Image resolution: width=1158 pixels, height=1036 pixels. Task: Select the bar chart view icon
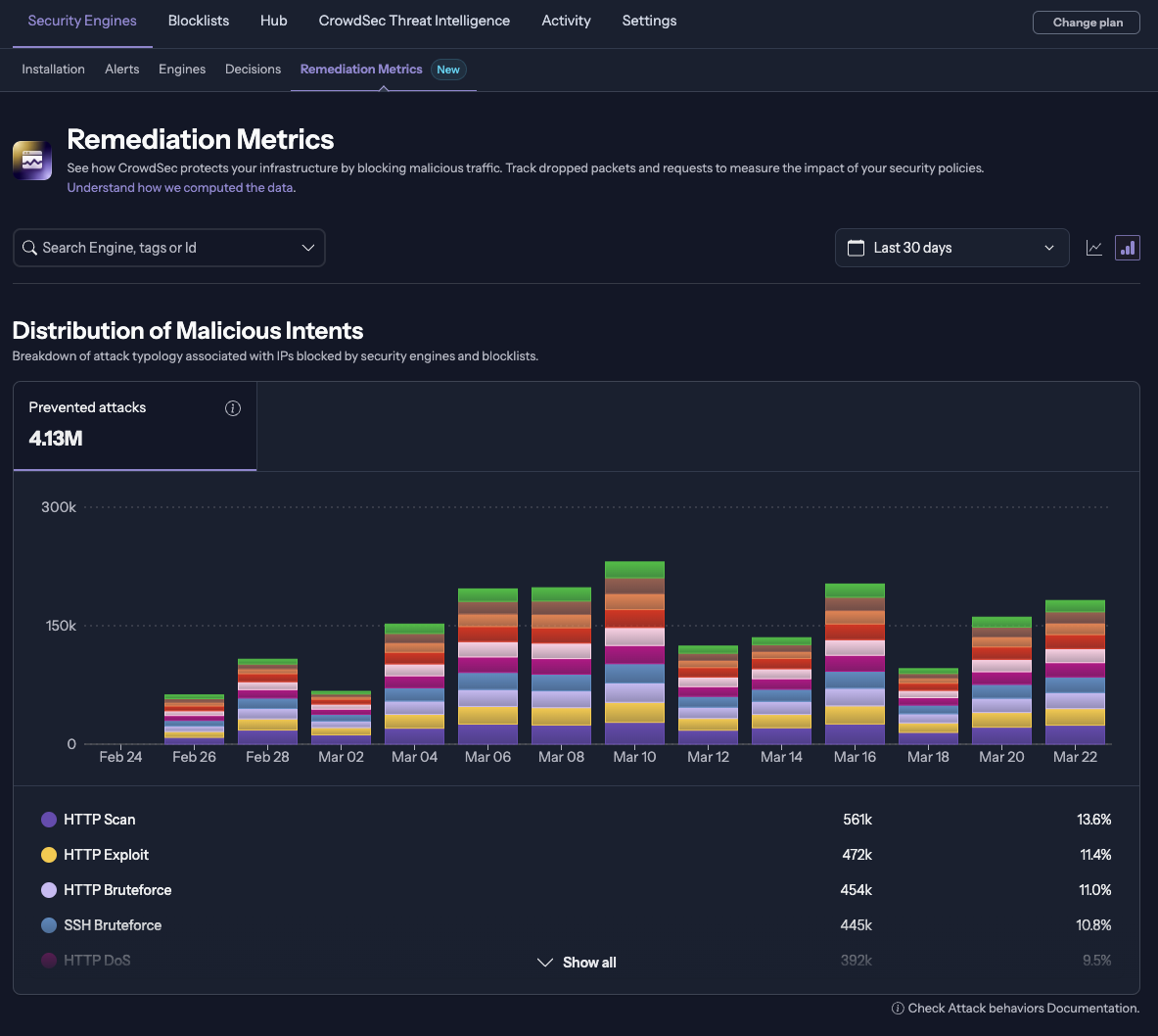1128,248
